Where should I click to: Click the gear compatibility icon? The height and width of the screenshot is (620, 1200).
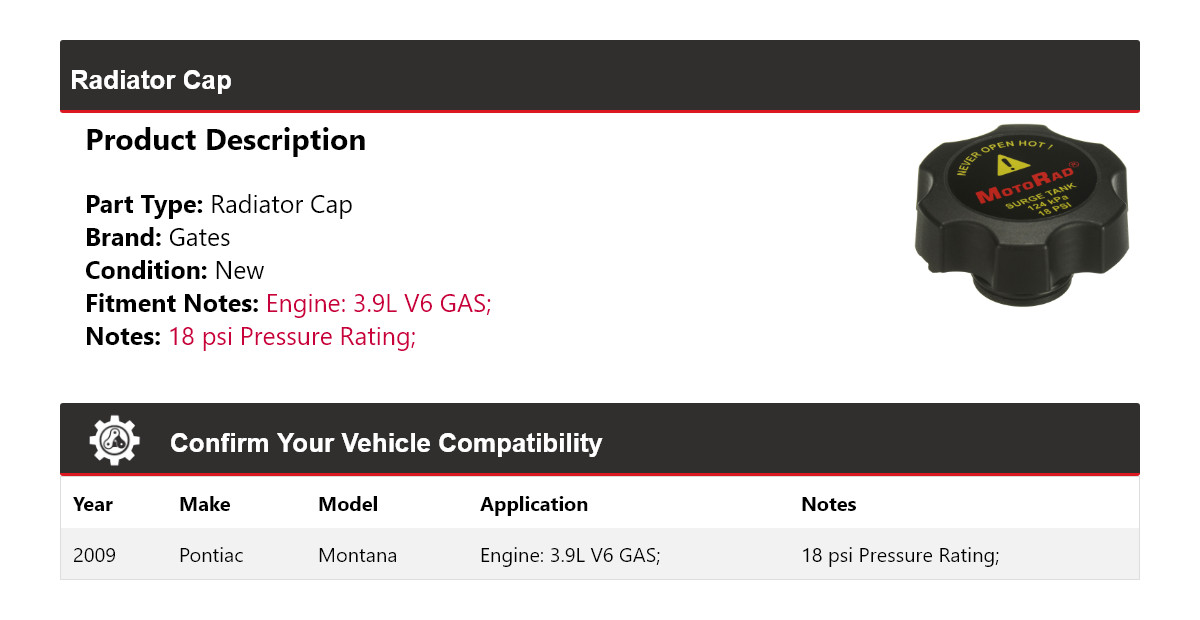pyautogui.click(x=114, y=441)
